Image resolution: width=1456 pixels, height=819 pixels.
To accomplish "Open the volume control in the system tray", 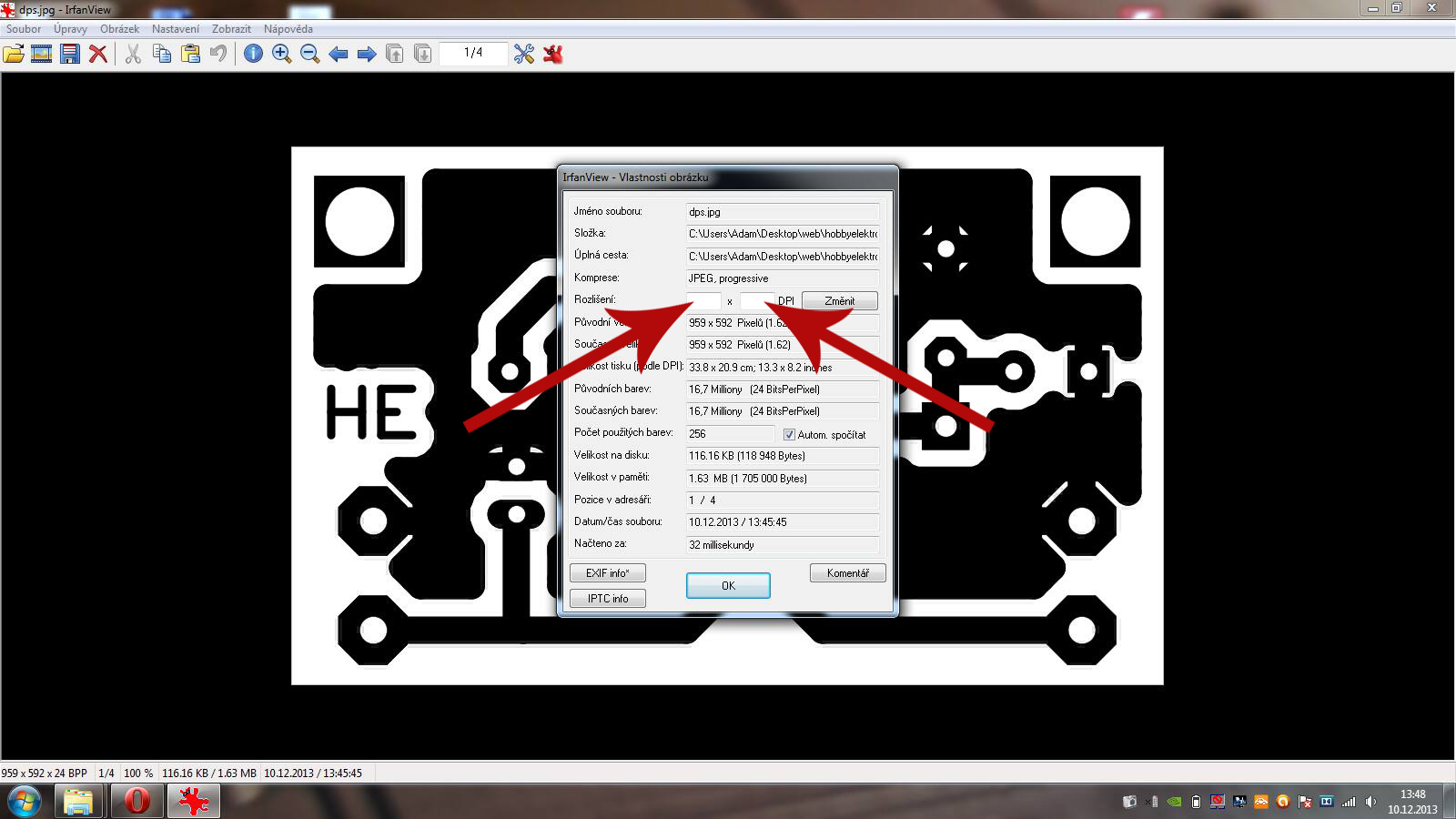I will point(1370,802).
